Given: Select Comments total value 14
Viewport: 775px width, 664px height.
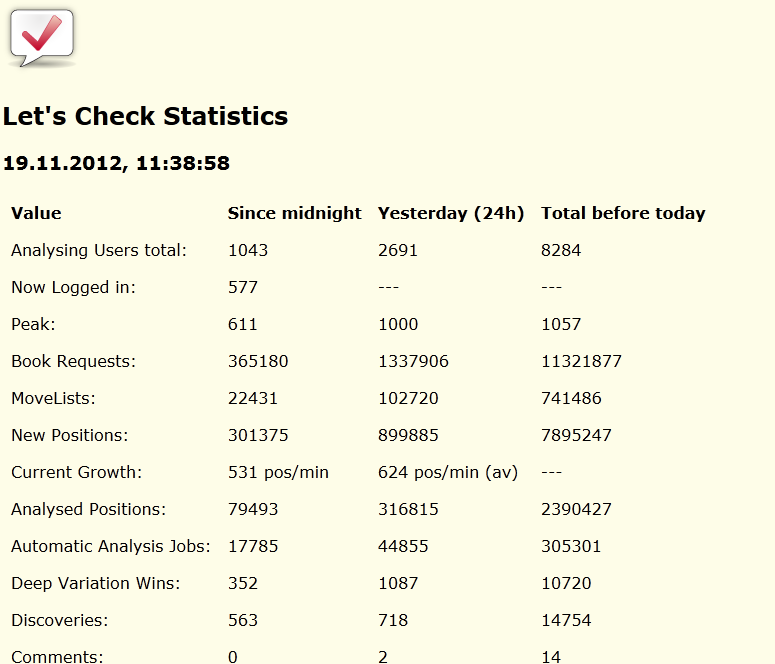Looking at the screenshot, I should (551, 657).
